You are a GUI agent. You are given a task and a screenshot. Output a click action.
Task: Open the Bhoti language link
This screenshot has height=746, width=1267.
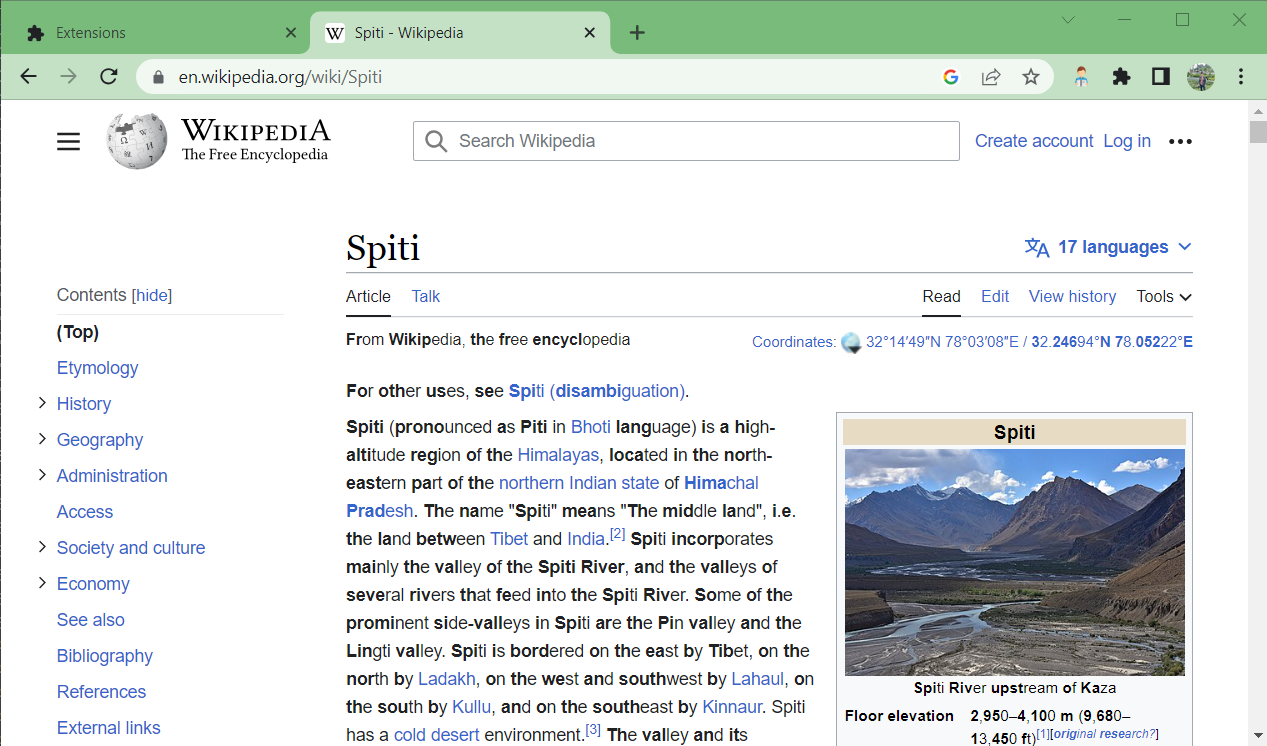pos(590,427)
